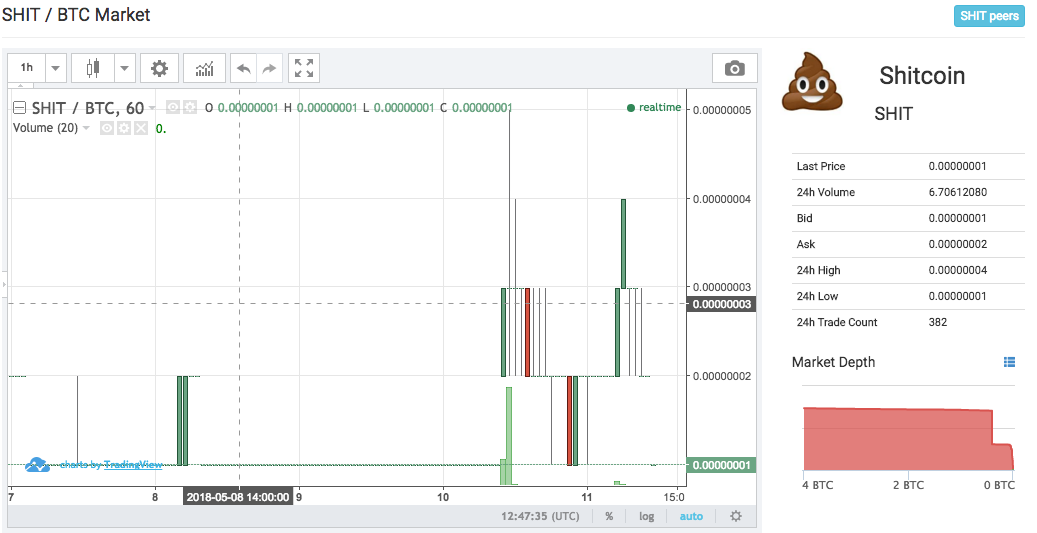Toggle auto scale option

click(x=691, y=516)
